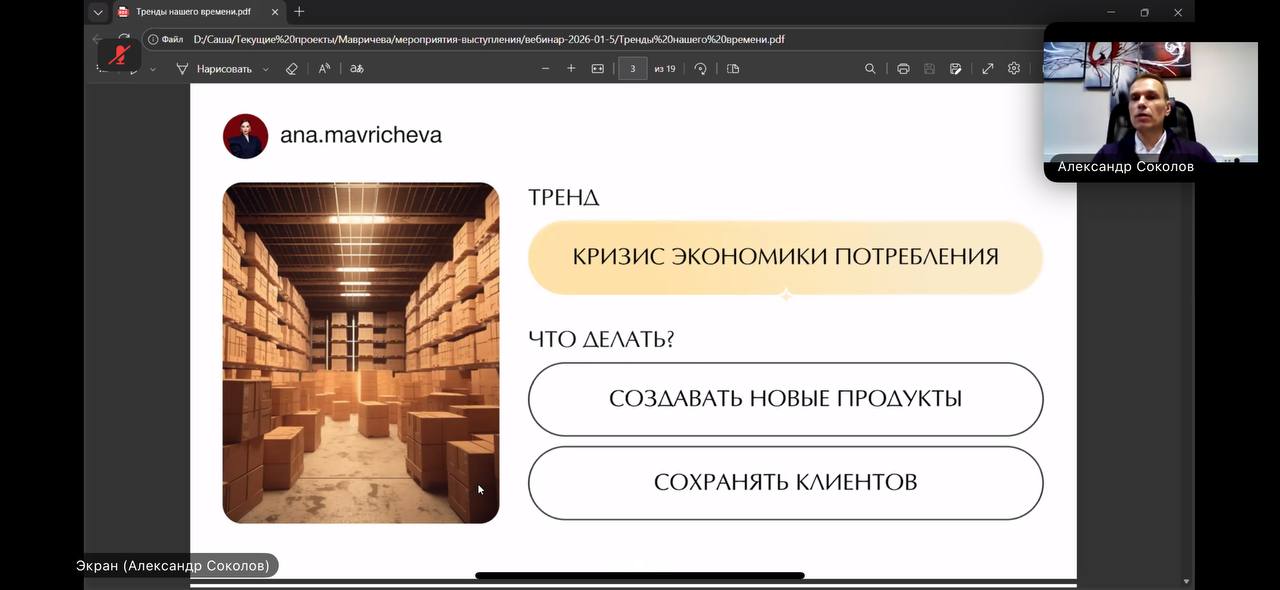Open search in PDF magnifier icon
Image resolution: width=1280 pixels, height=590 pixels.
[870, 69]
